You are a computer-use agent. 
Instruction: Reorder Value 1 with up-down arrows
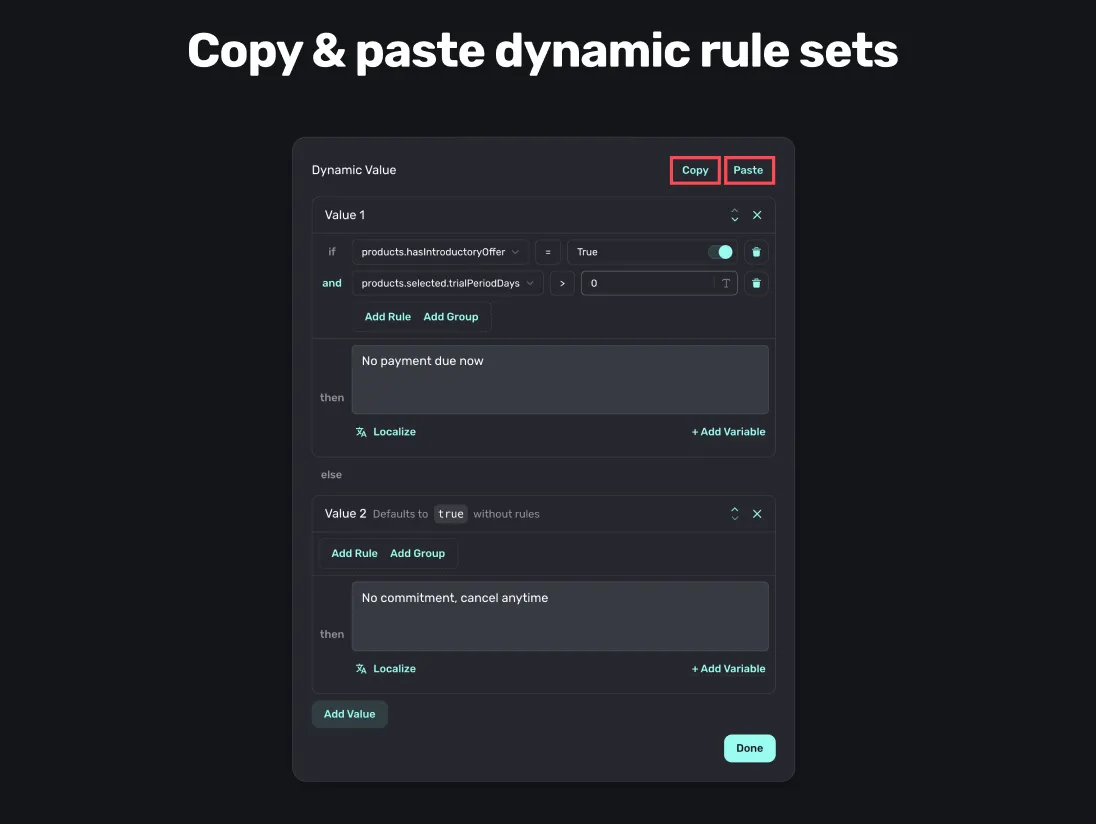[x=735, y=215]
